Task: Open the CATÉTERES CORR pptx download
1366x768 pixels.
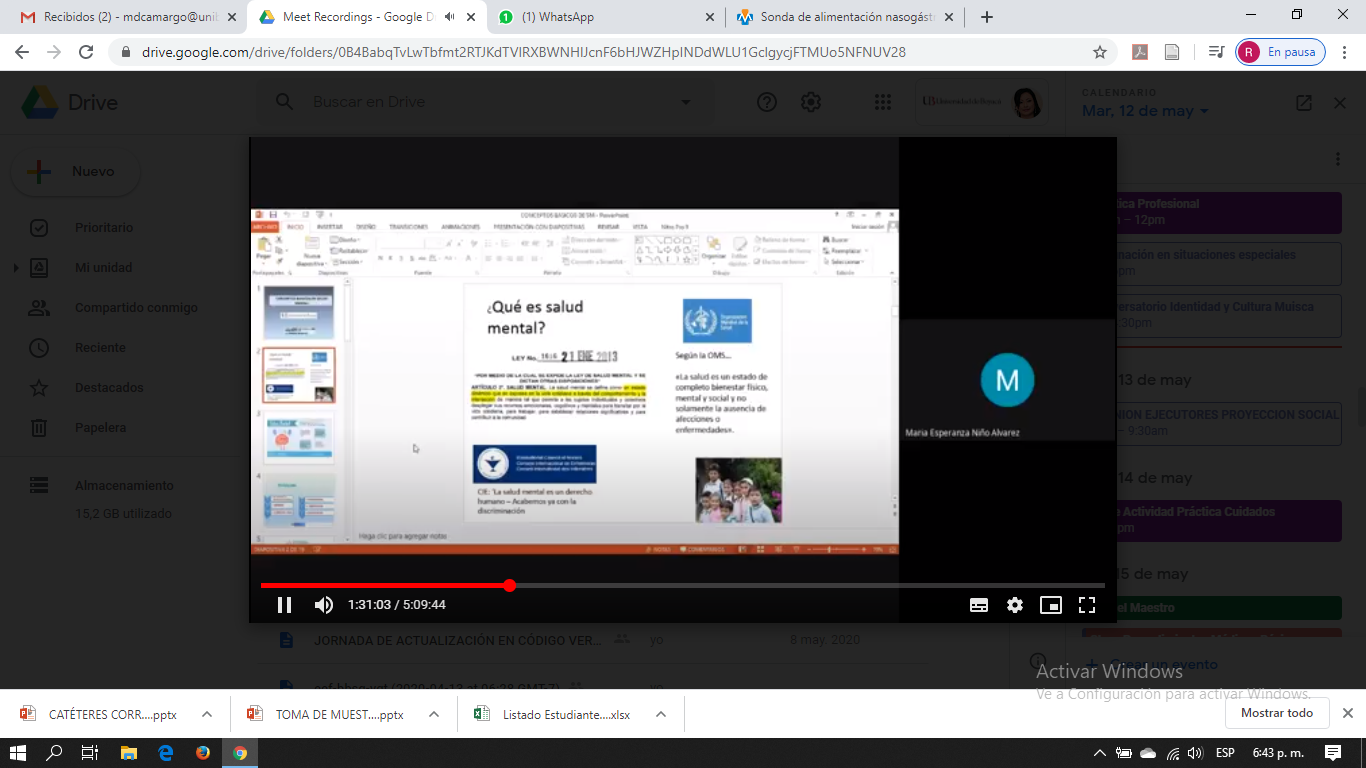Action: click(x=100, y=714)
